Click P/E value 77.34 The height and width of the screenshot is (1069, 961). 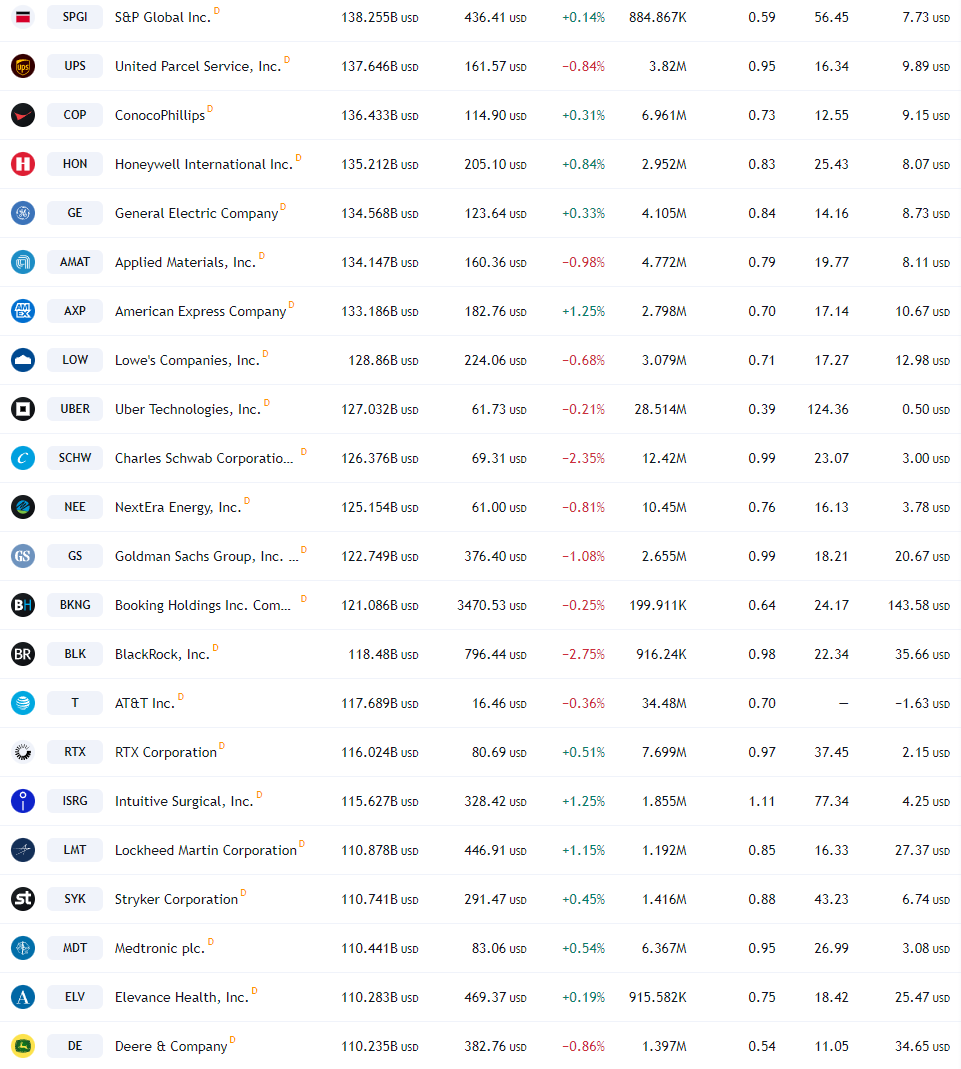coord(832,802)
